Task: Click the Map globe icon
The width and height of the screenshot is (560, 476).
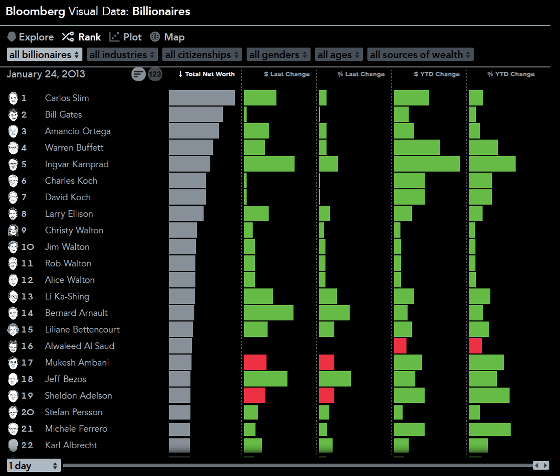Action: pyautogui.click(x=155, y=37)
